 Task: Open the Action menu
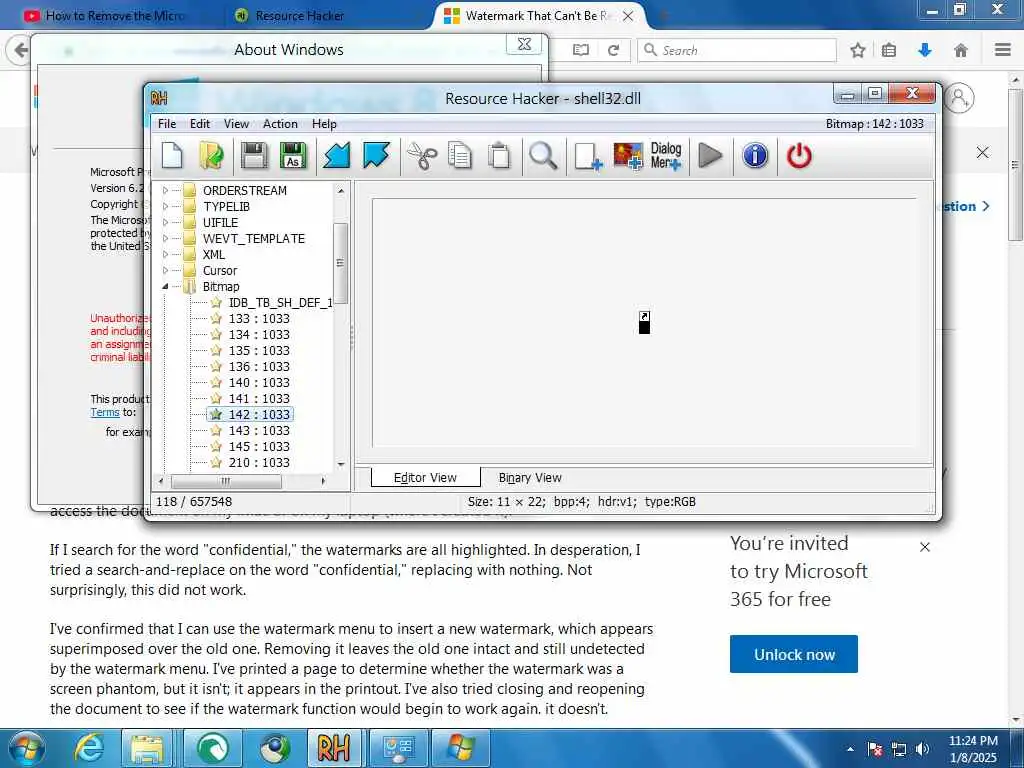tap(280, 124)
